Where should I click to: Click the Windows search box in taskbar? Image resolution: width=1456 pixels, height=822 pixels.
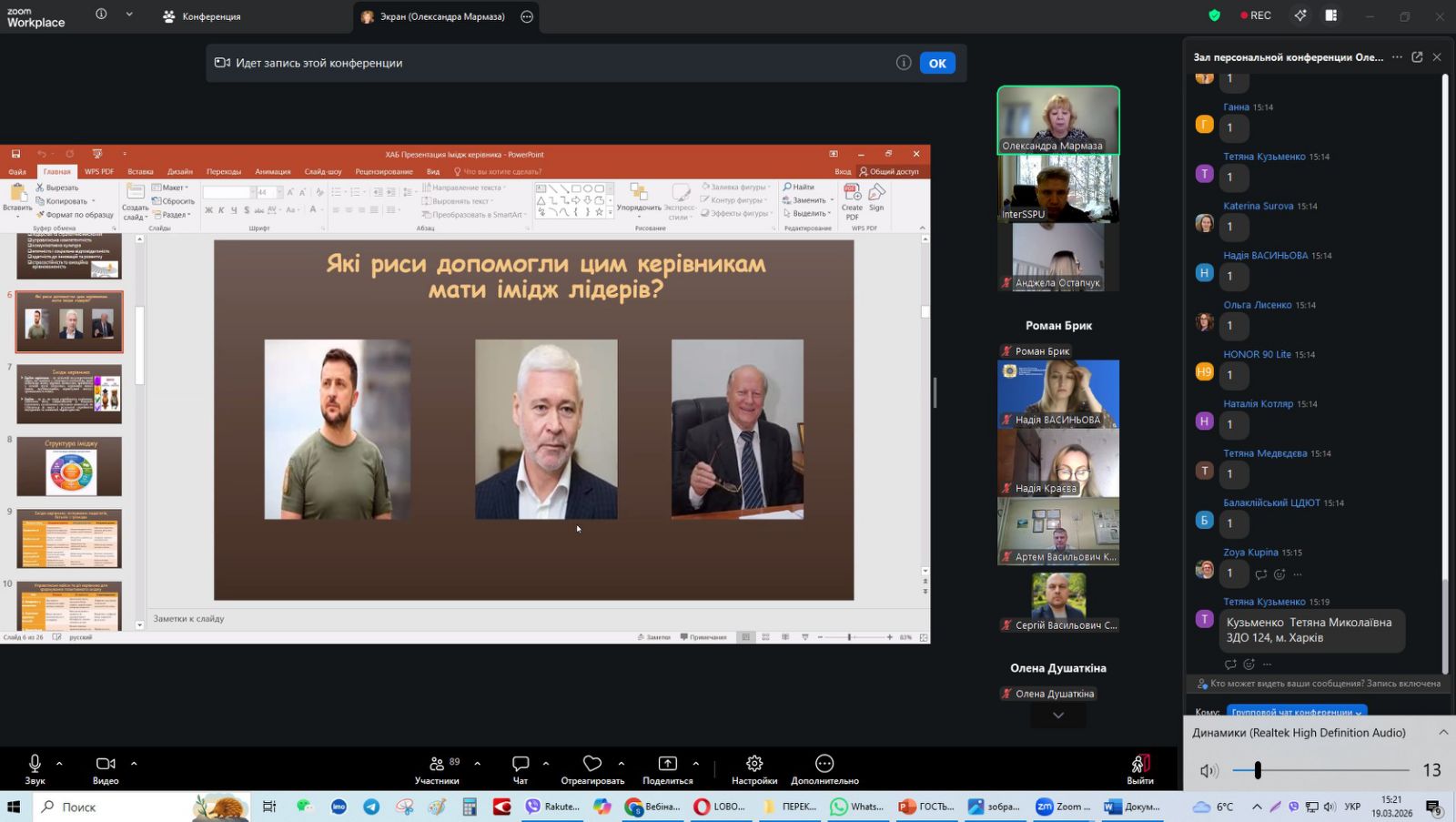coord(114,807)
